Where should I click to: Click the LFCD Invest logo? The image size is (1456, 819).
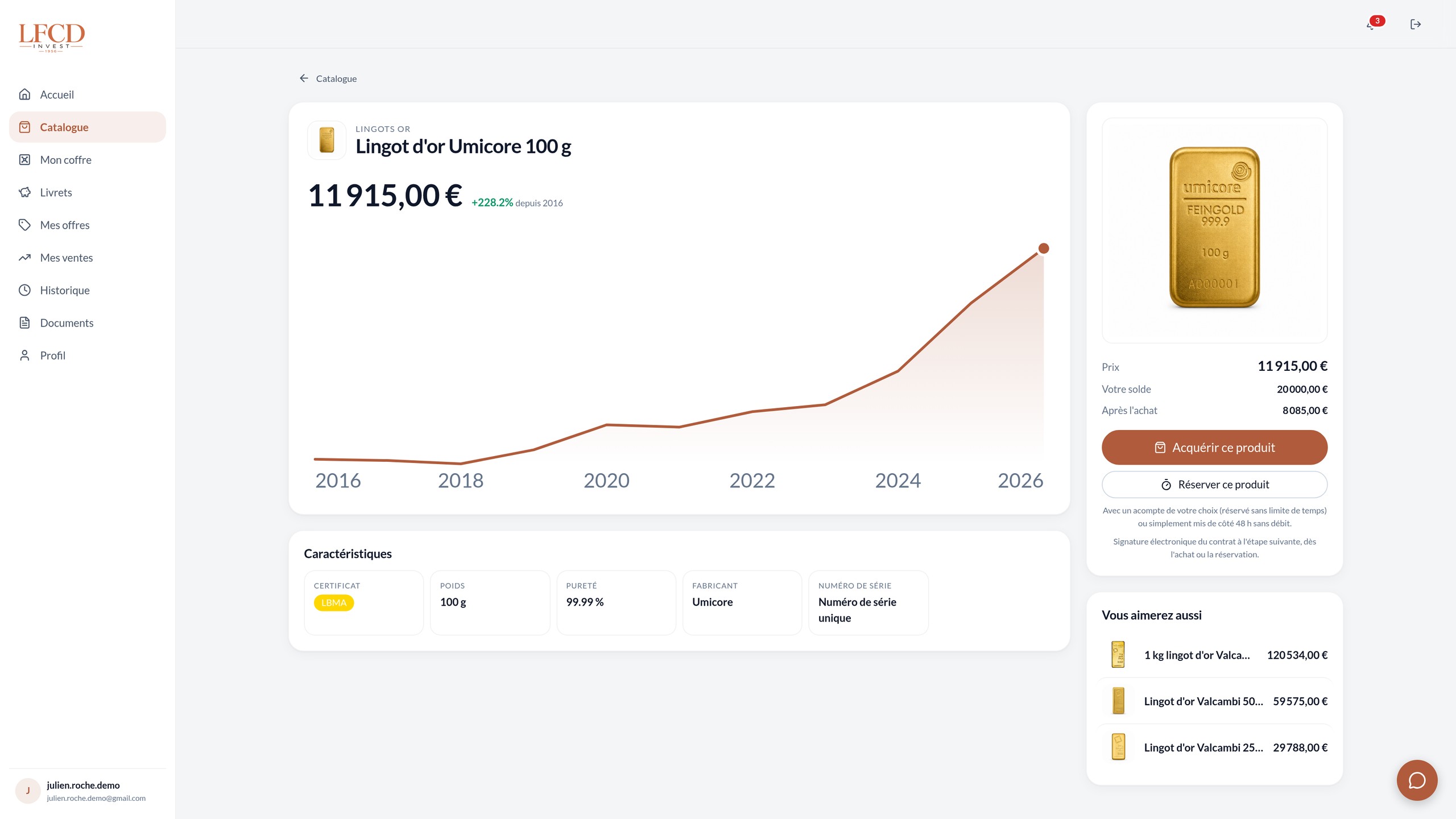pos(51,38)
